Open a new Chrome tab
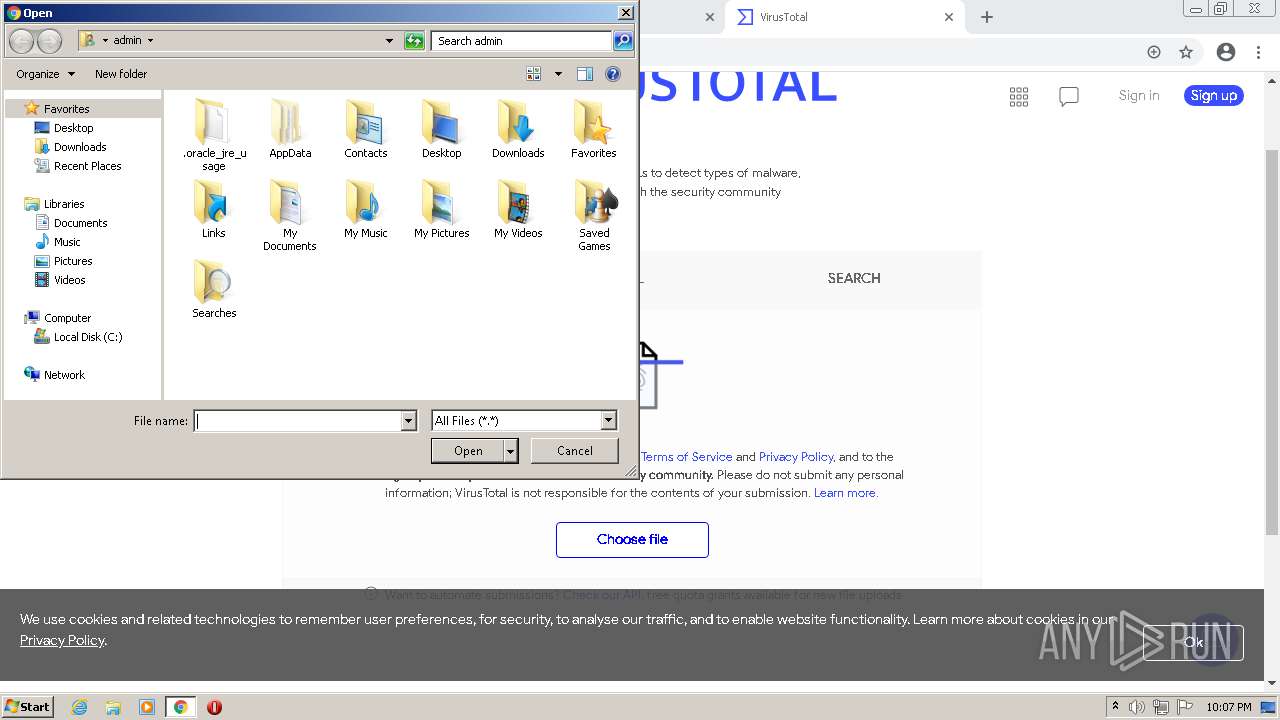Screen dimensions: 1280x720 click(x=987, y=17)
